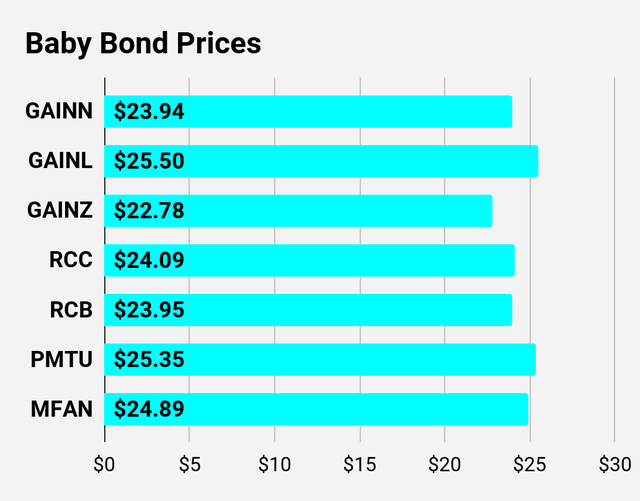Viewport: 640px width, 501px height.
Task: Click the "Baby Bond Prices" chart title
Action: (x=142, y=44)
